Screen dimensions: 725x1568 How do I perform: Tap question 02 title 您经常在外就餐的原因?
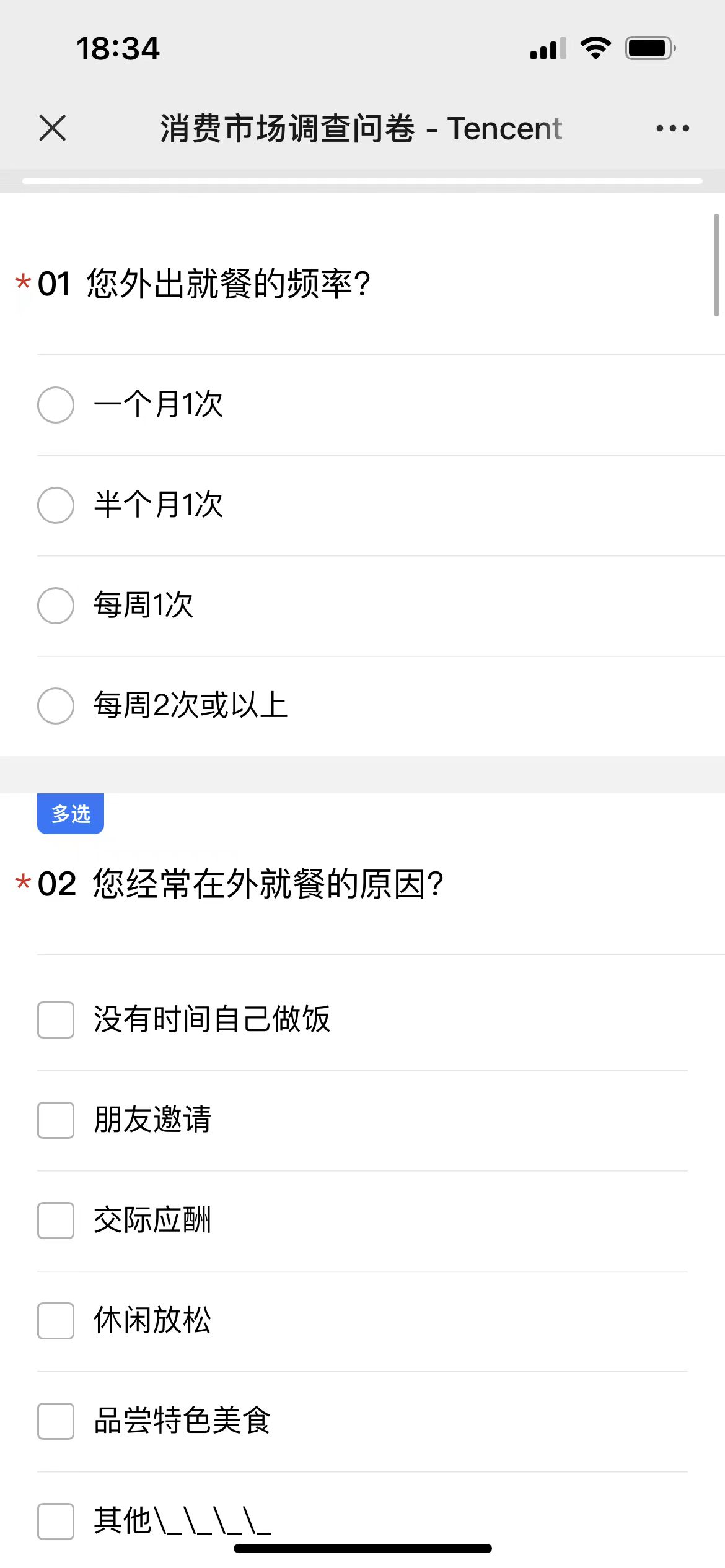click(x=268, y=884)
